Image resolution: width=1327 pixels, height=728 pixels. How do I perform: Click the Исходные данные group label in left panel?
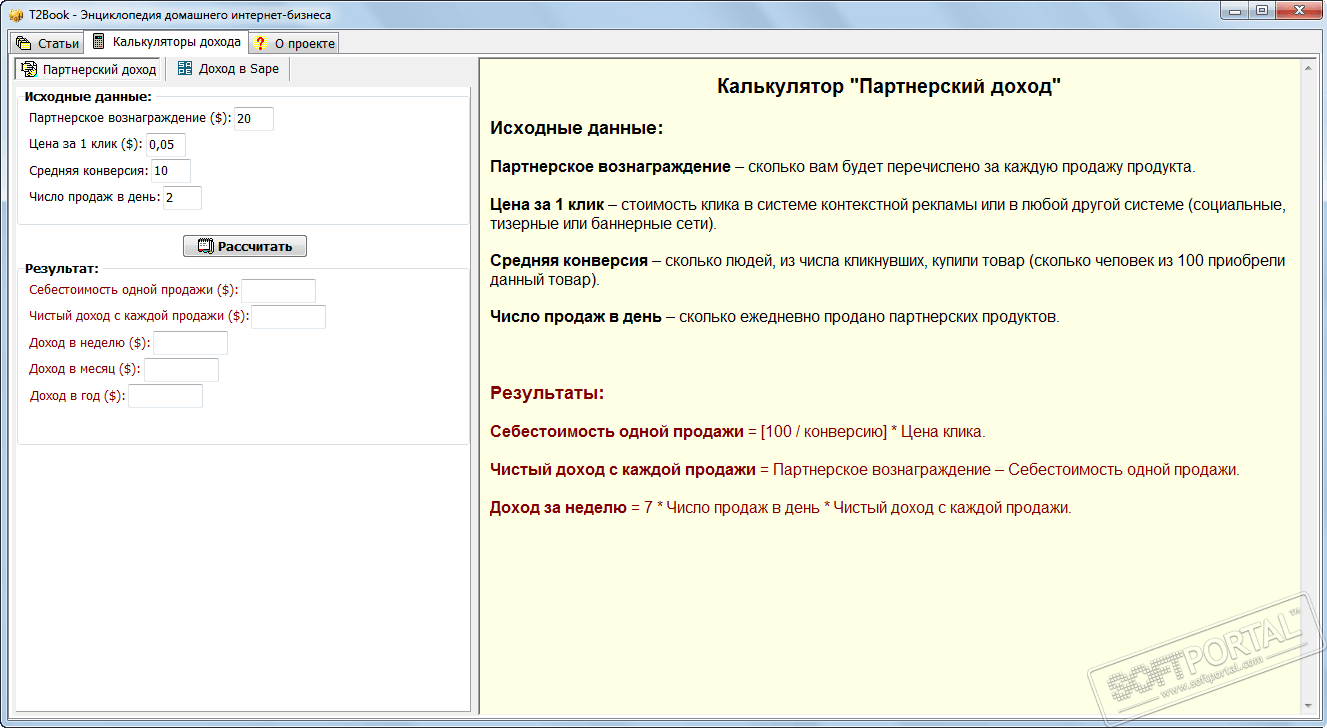point(88,97)
